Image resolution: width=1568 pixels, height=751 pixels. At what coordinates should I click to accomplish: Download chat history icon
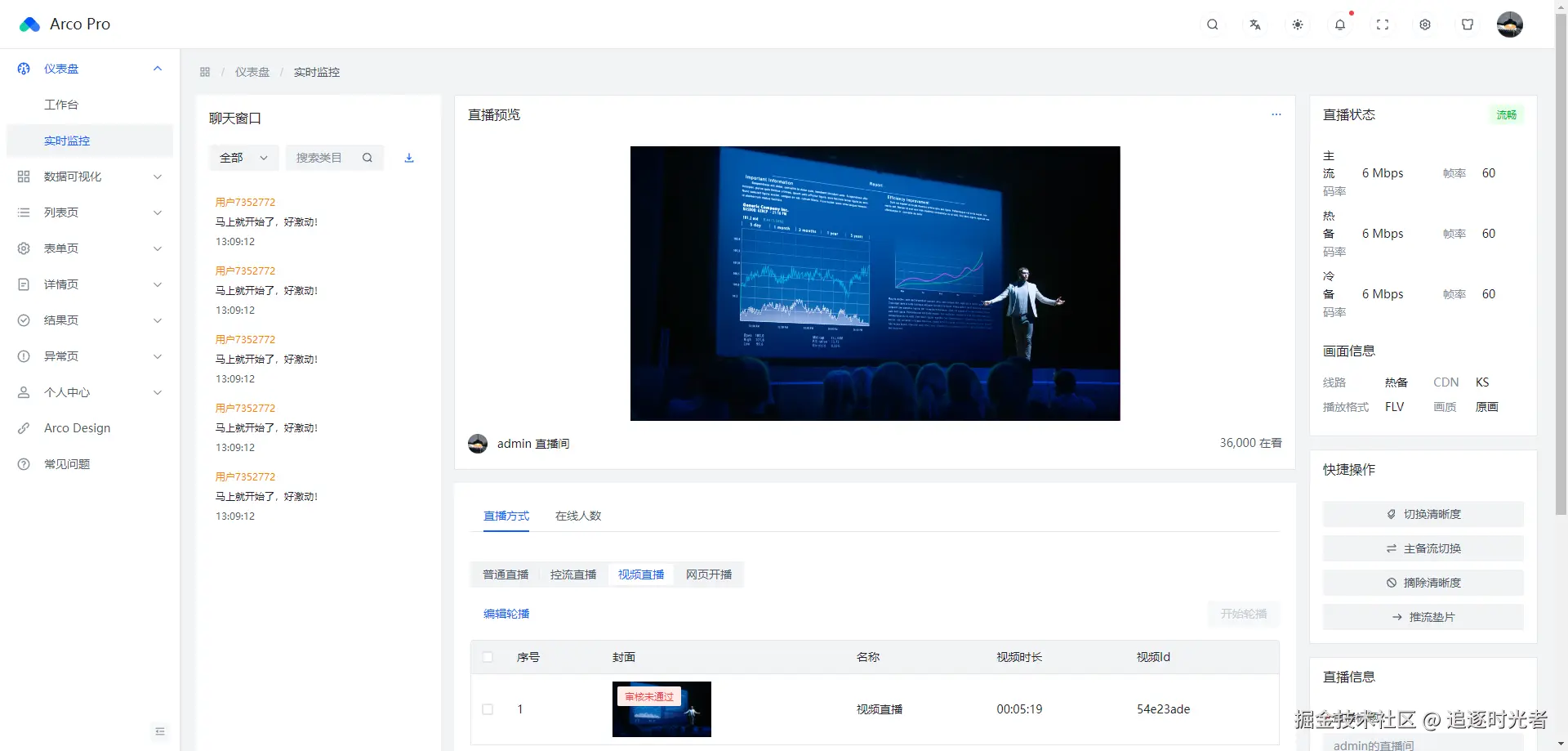409,158
